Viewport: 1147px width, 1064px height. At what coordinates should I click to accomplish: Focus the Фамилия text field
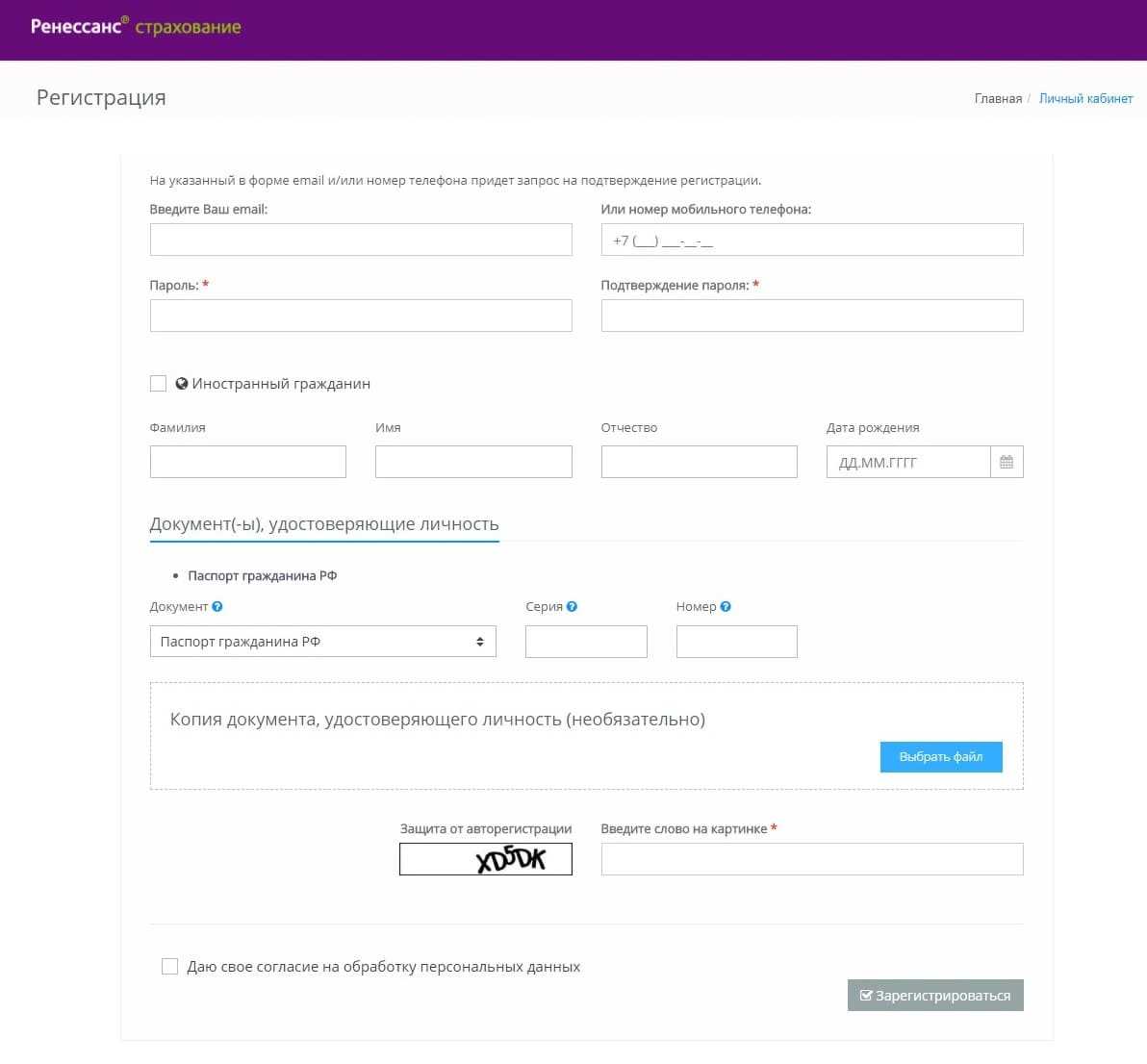248,462
